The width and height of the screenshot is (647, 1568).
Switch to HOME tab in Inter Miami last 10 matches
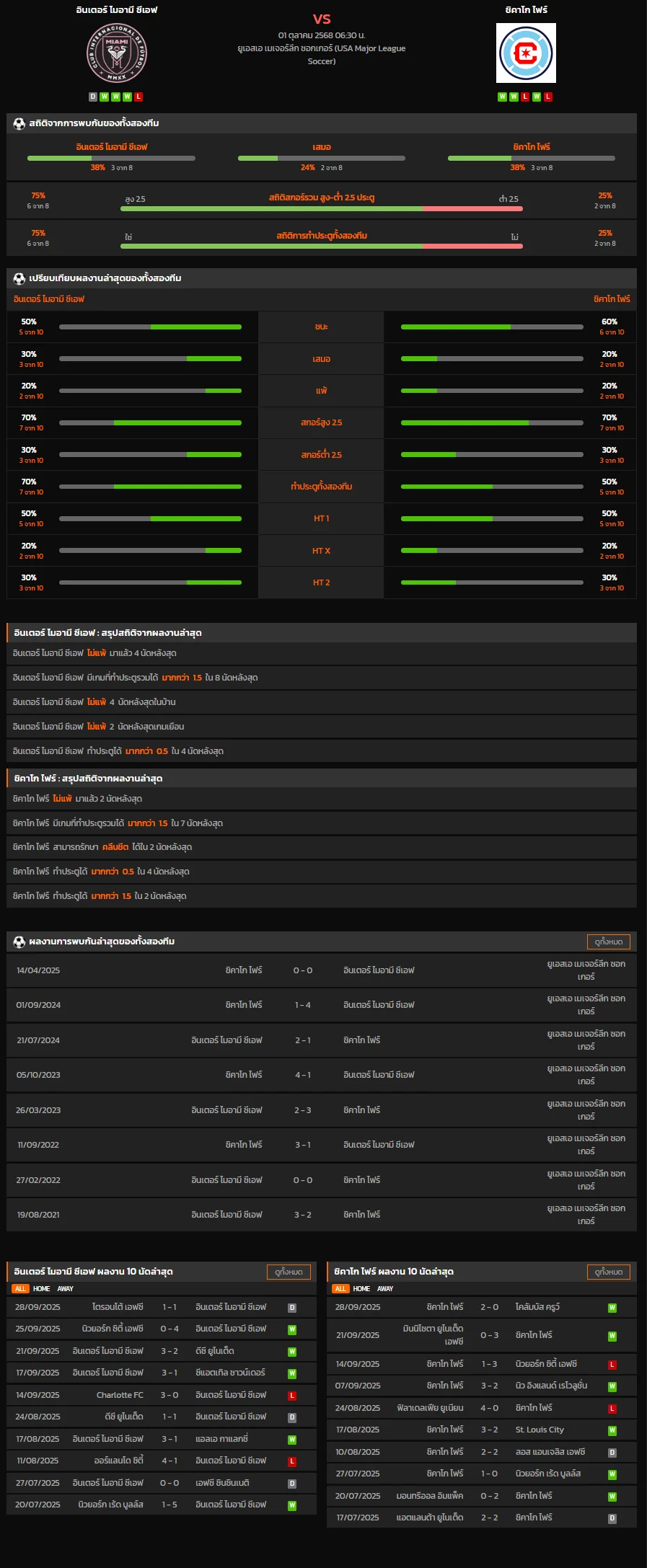click(x=42, y=1289)
